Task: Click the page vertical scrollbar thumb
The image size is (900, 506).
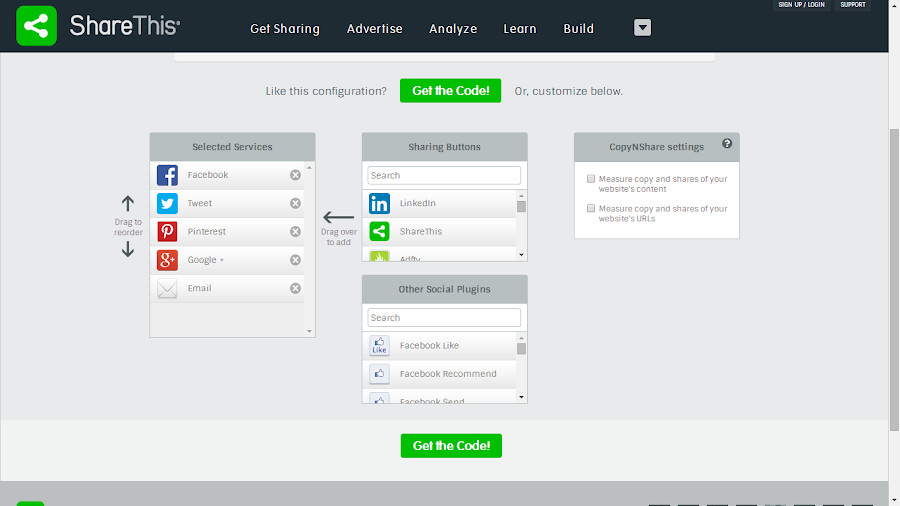Action: click(894, 280)
